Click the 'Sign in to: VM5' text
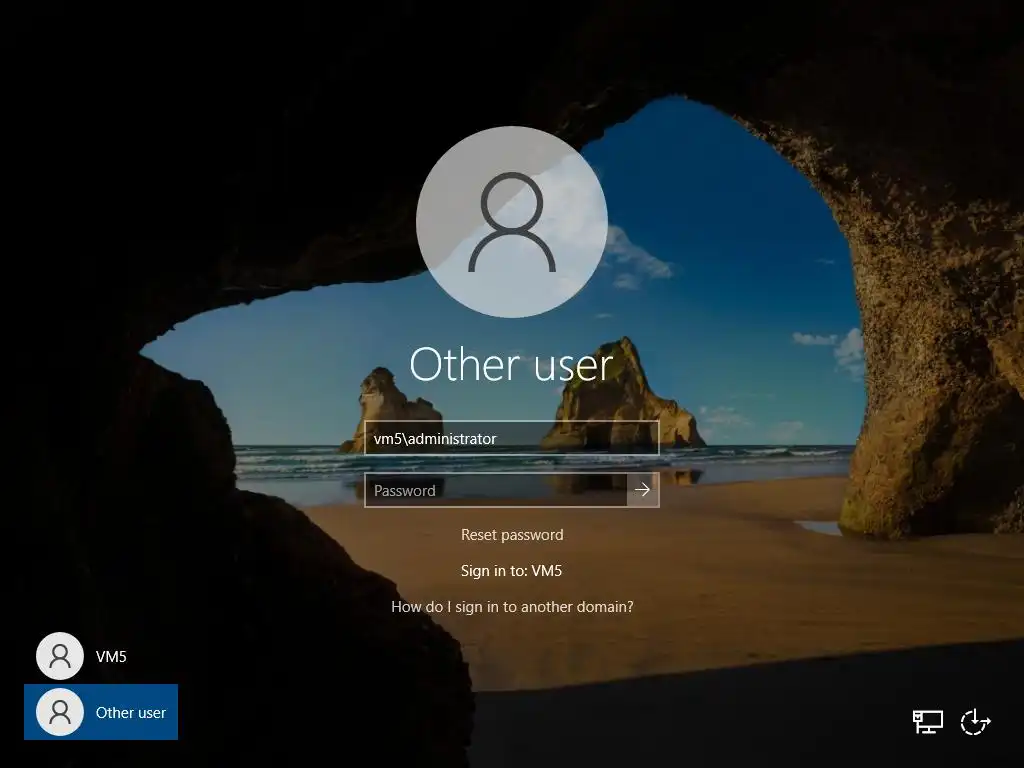Image resolution: width=1024 pixels, height=768 pixels. 511,571
